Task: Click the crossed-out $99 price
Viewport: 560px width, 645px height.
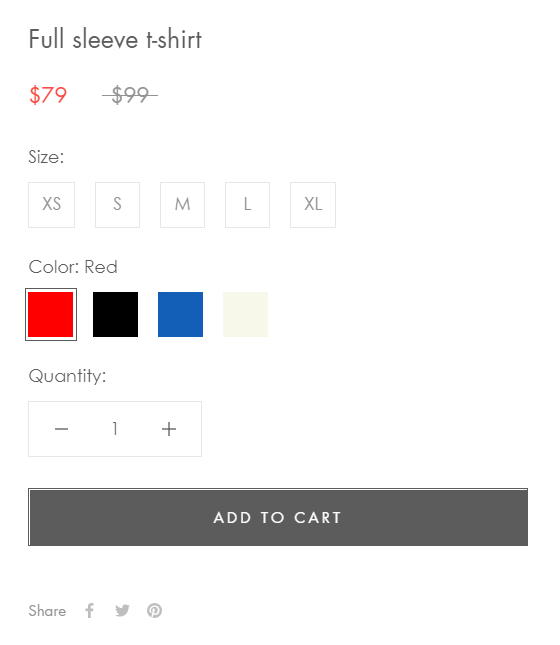Action: coord(130,95)
